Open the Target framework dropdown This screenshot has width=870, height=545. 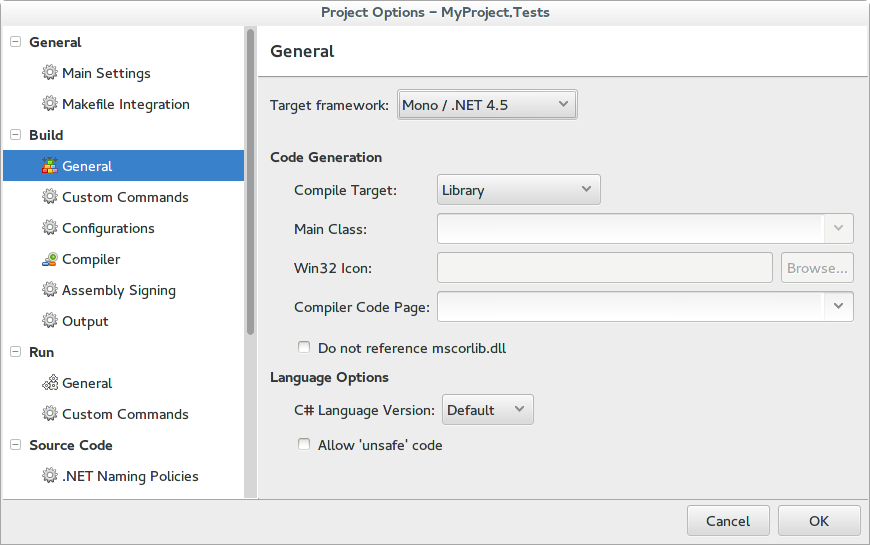click(x=487, y=104)
